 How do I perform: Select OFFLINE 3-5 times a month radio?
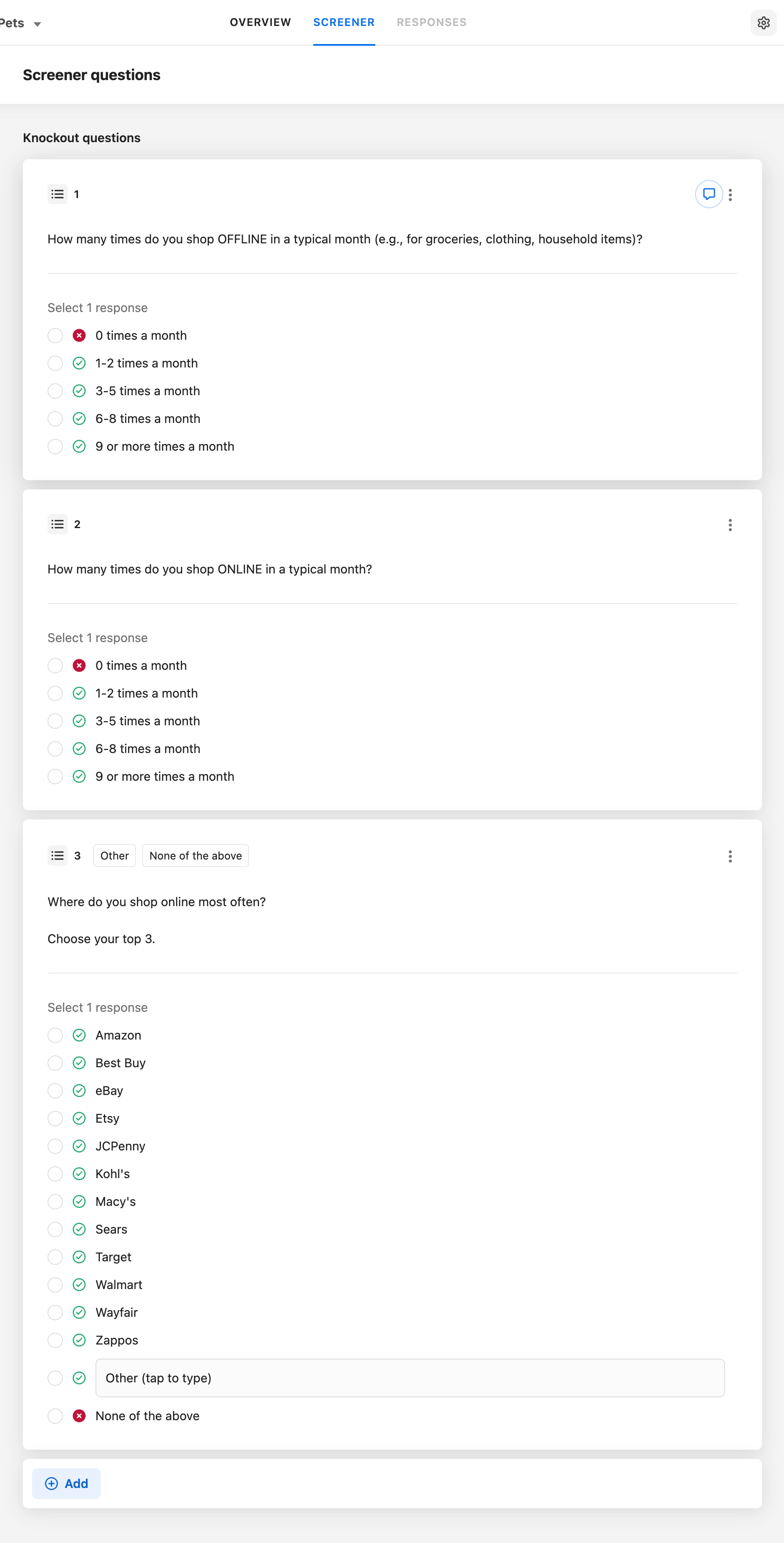(55, 391)
